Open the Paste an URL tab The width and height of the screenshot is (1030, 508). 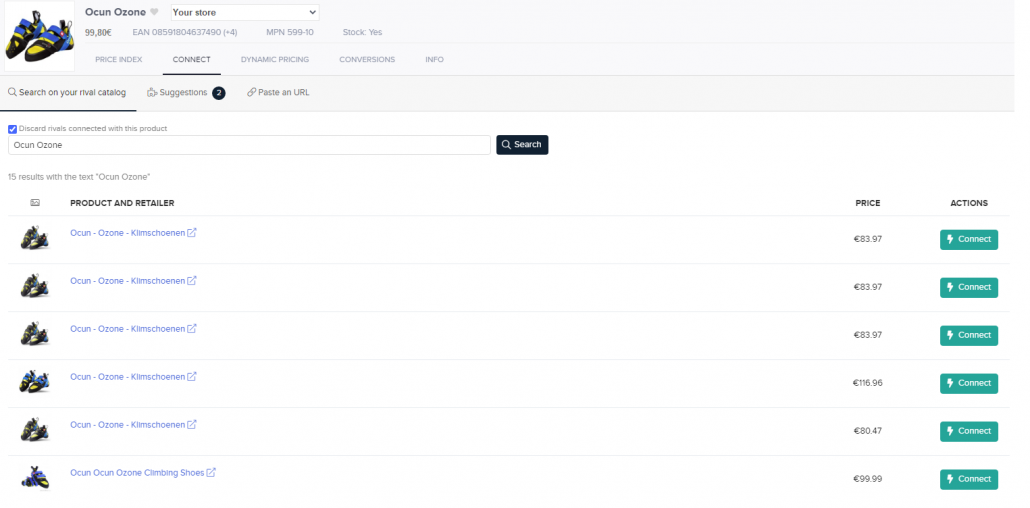[x=279, y=93]
